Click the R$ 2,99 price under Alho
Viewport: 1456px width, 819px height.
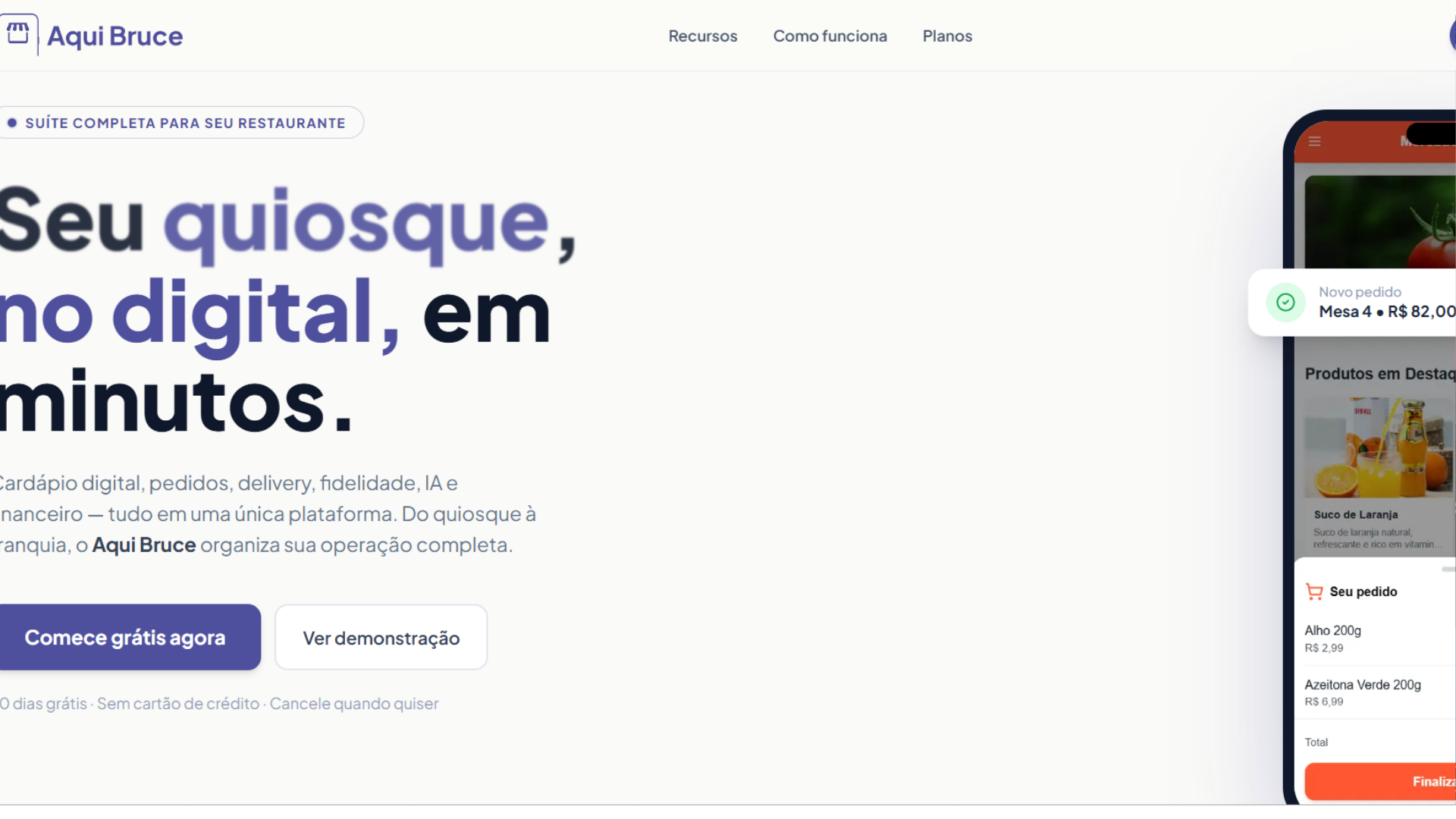pyautogui.click(x=1323, y=648)
